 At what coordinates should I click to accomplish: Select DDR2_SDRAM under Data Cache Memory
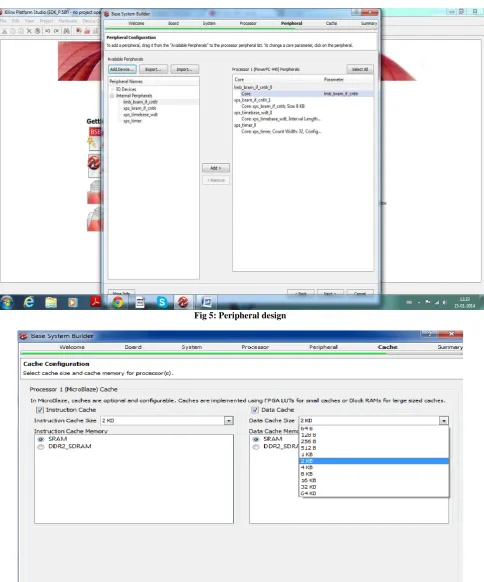coord(256,447)
